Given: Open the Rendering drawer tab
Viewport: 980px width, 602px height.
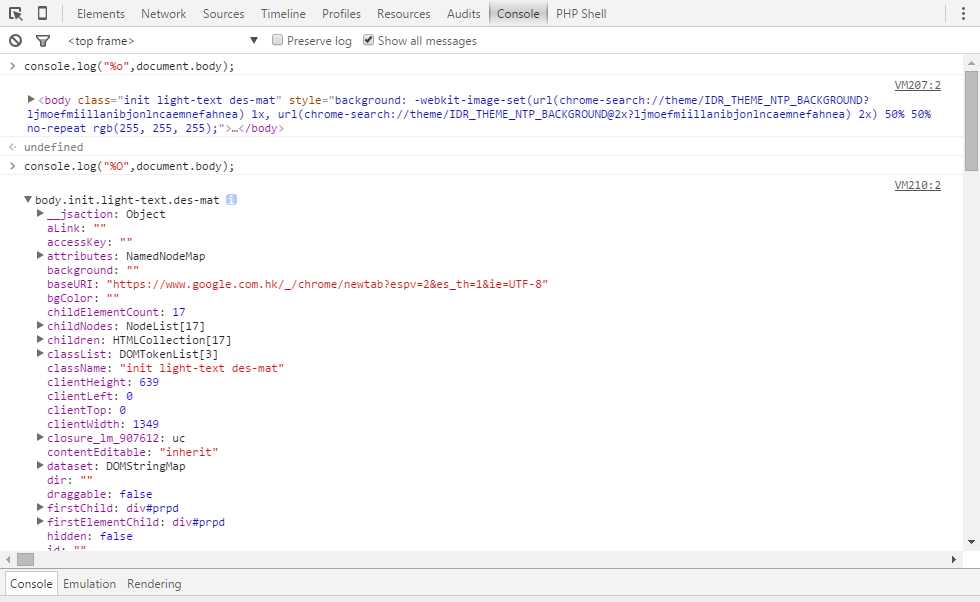Looking at the screenshot, I should [154, 584].
